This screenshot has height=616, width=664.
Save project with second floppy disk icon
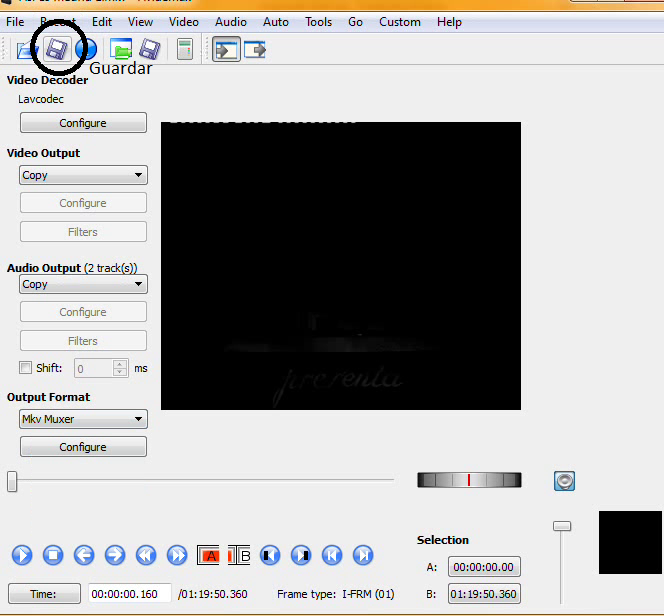click(x=150, y=49)
